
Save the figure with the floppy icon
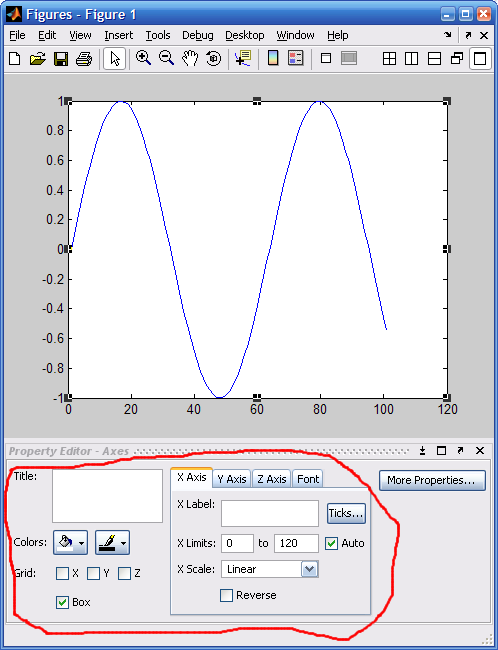61,58
